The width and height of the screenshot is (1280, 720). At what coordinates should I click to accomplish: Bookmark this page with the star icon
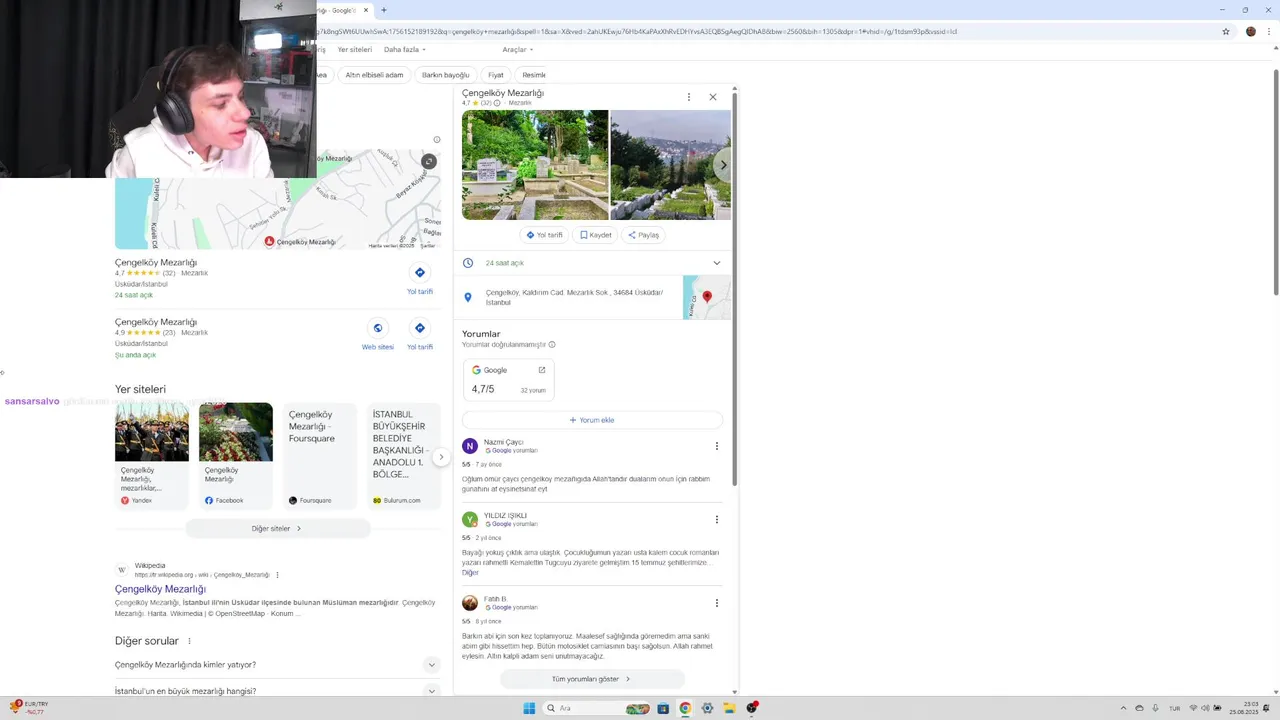1226,31
